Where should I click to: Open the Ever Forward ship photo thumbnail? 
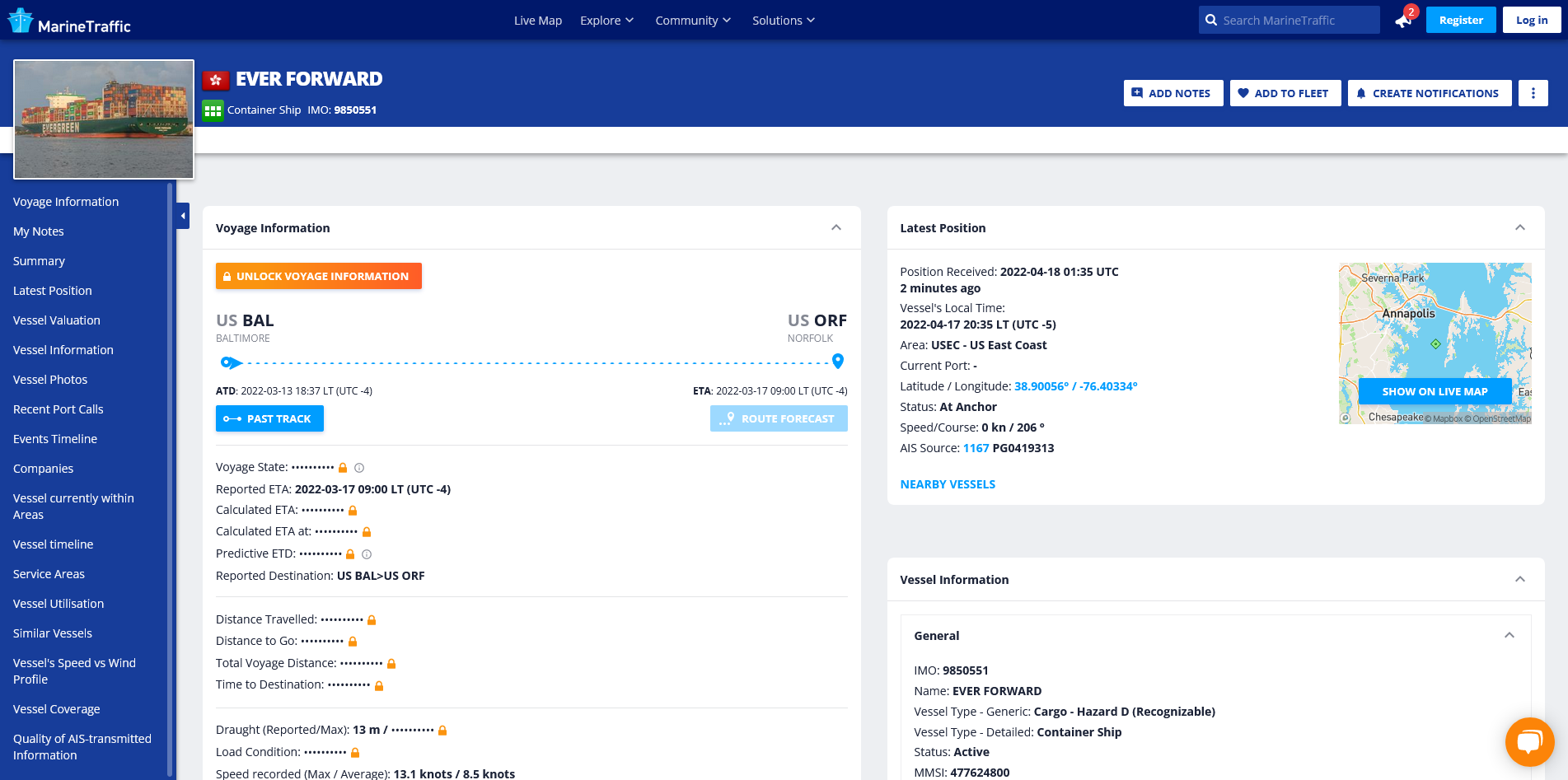coord(104,119)
